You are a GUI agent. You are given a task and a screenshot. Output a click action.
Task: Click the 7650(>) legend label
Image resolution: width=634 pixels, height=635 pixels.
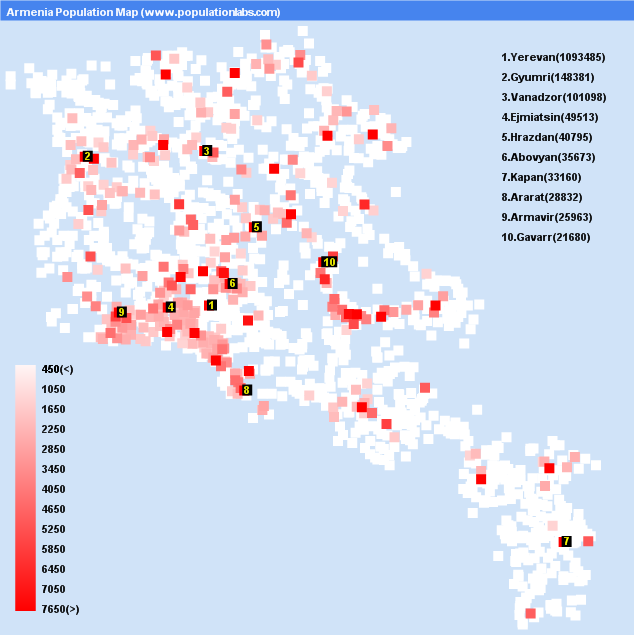click(60, 609)
